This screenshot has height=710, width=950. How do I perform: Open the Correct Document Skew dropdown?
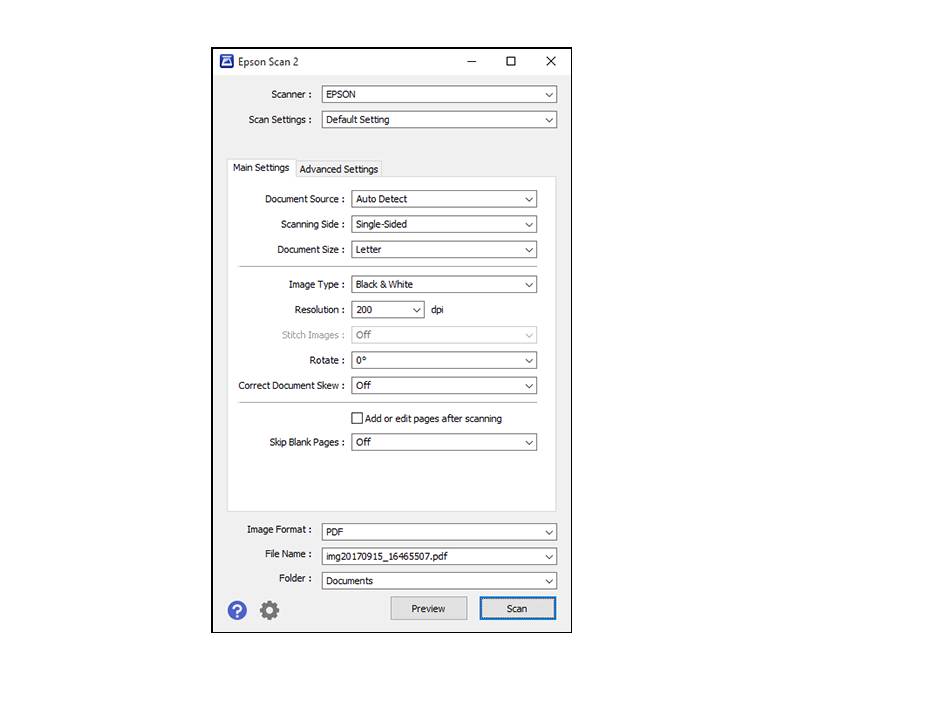coord(444,386)
